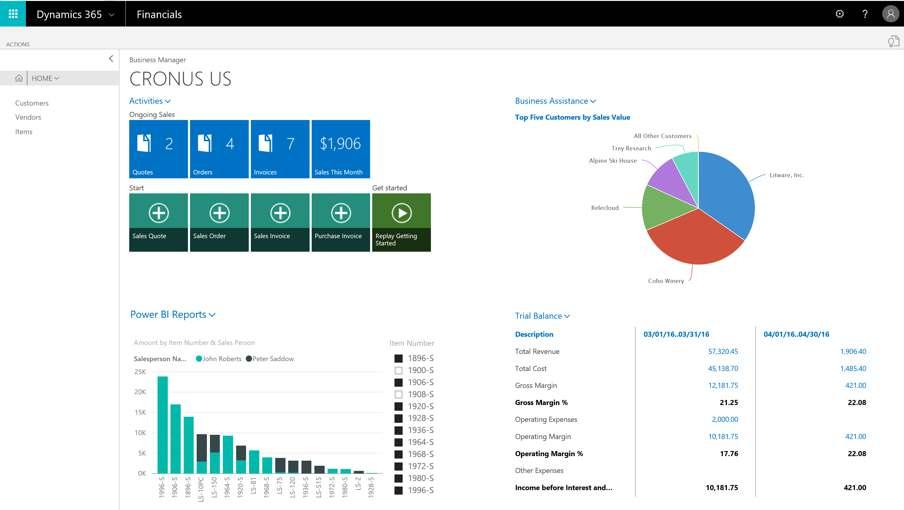This screenshot has height=510, width=904.
Task: Expand the Activities dropdown
Action: tap(150, 101)
